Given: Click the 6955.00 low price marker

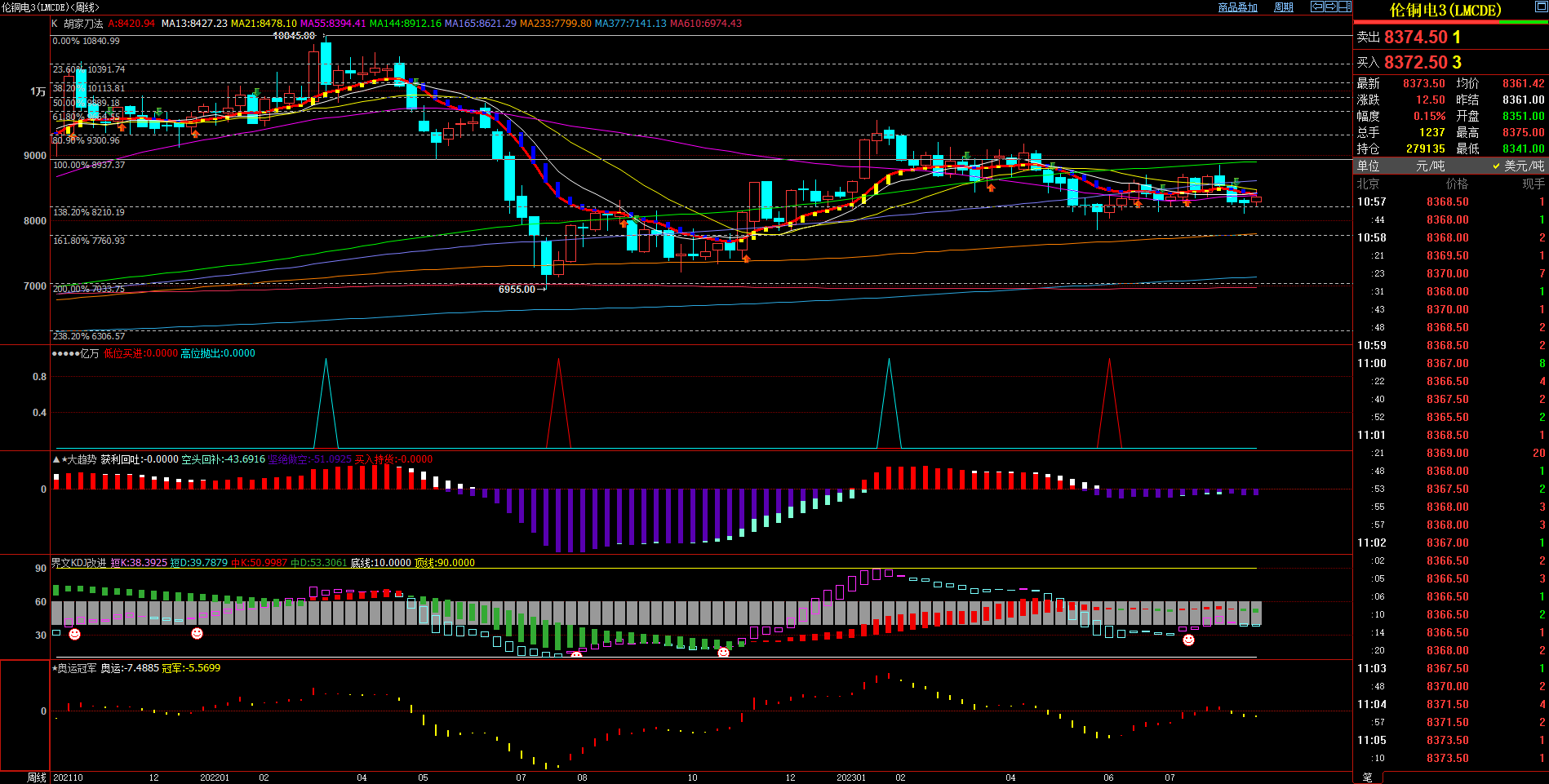Looking at the screenshot, I should (x=517, y=290).
